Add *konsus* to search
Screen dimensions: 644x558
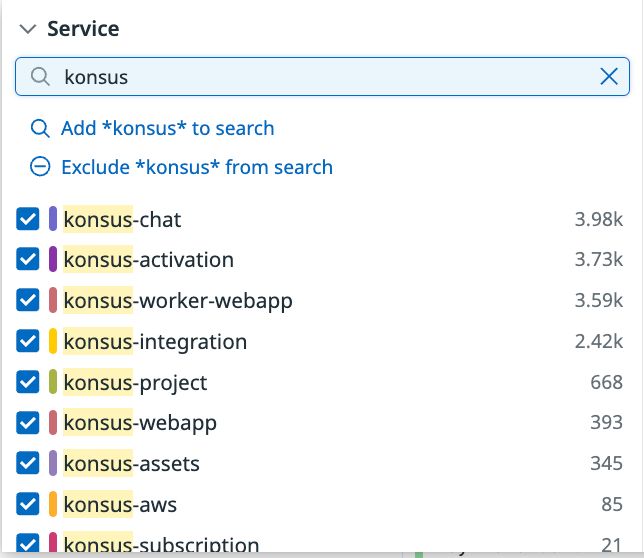pos(168,128)
